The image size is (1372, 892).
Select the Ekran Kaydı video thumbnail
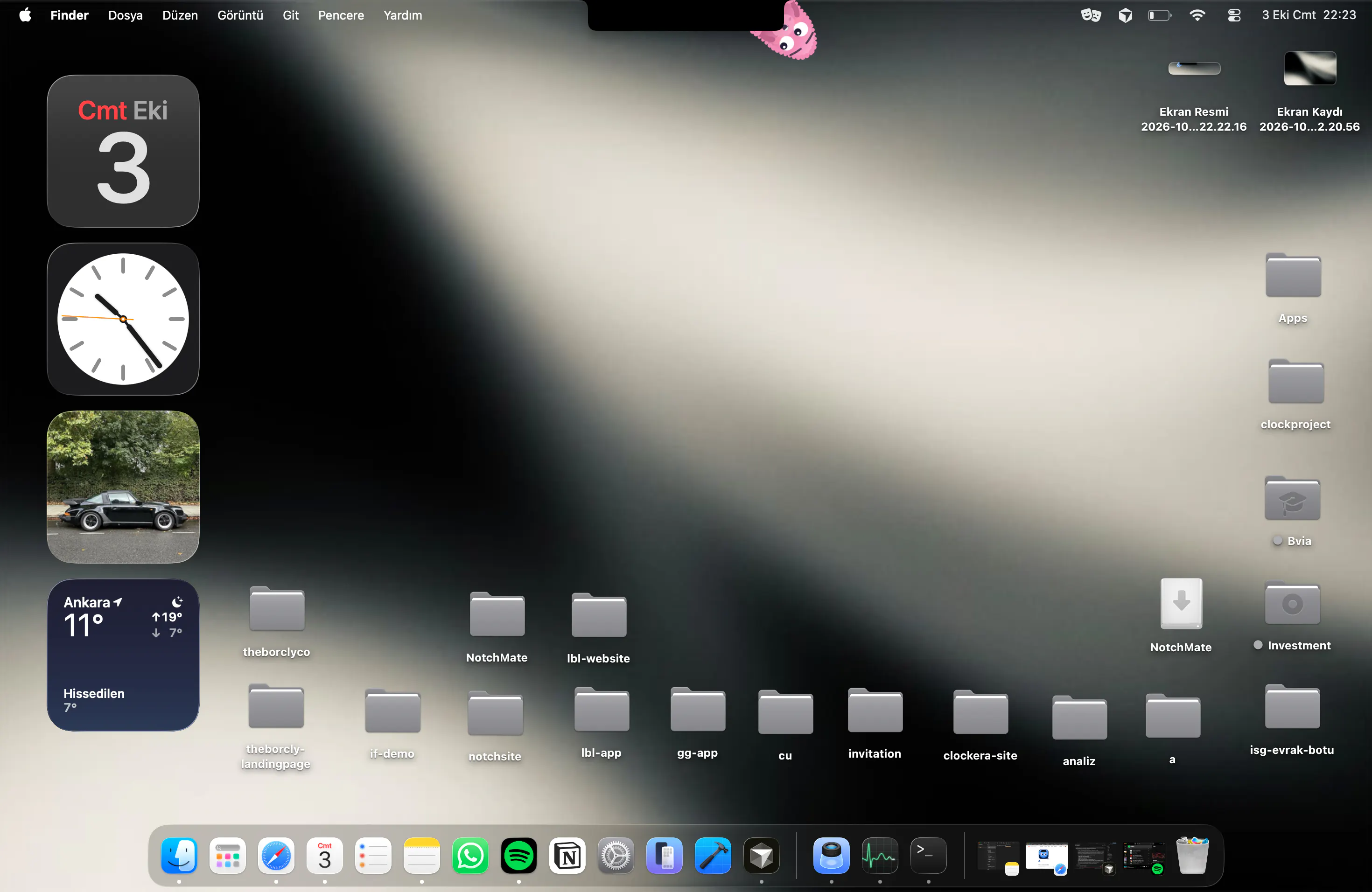(1310, 68)
